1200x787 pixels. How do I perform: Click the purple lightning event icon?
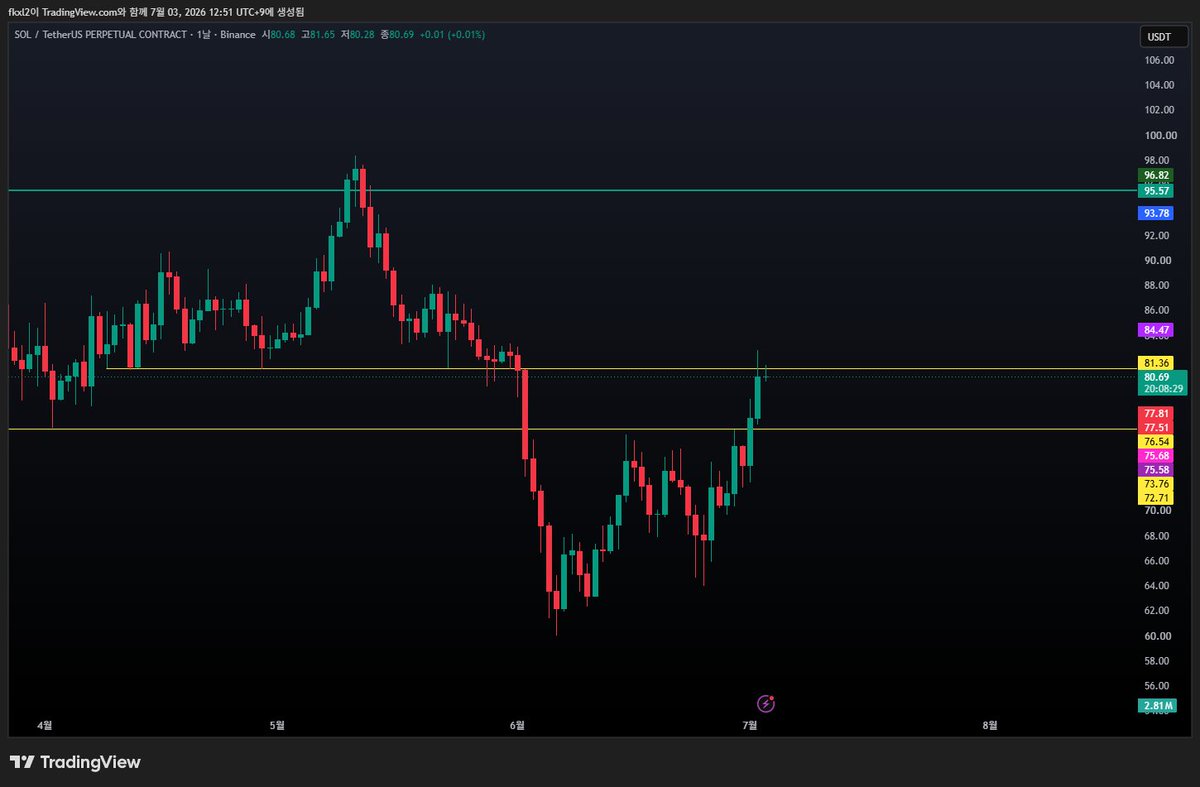click(766, 704)
